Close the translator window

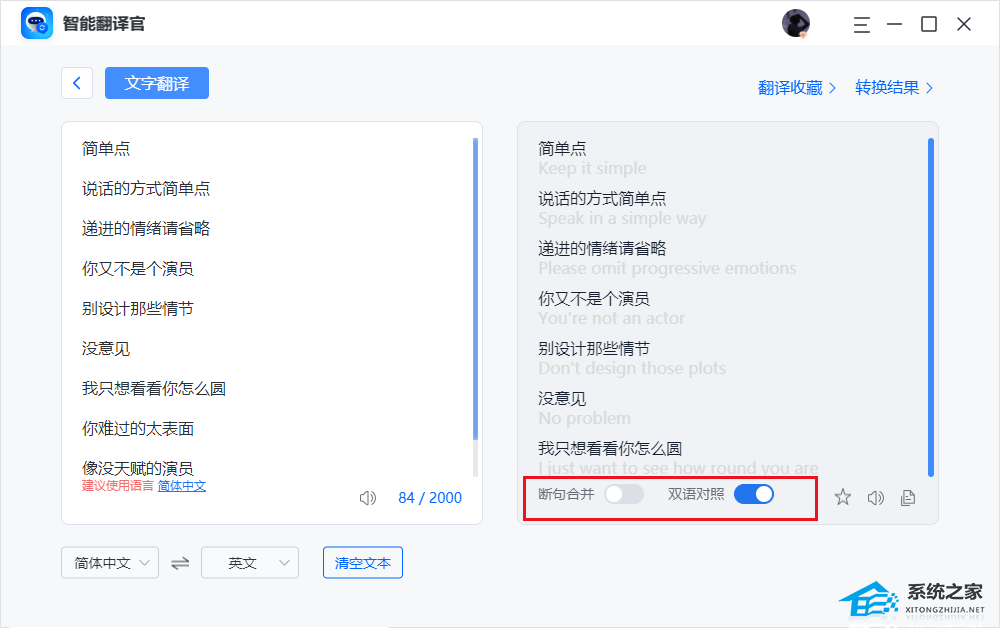pos(964,24)
